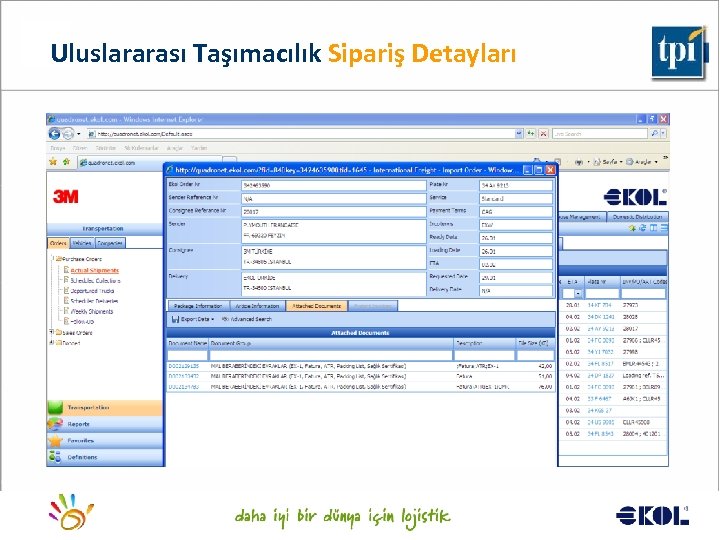Viewport: 720px width, 540px height.
Task: Open the ETA filter dropdown in background grid
Action: pos(578,293)
